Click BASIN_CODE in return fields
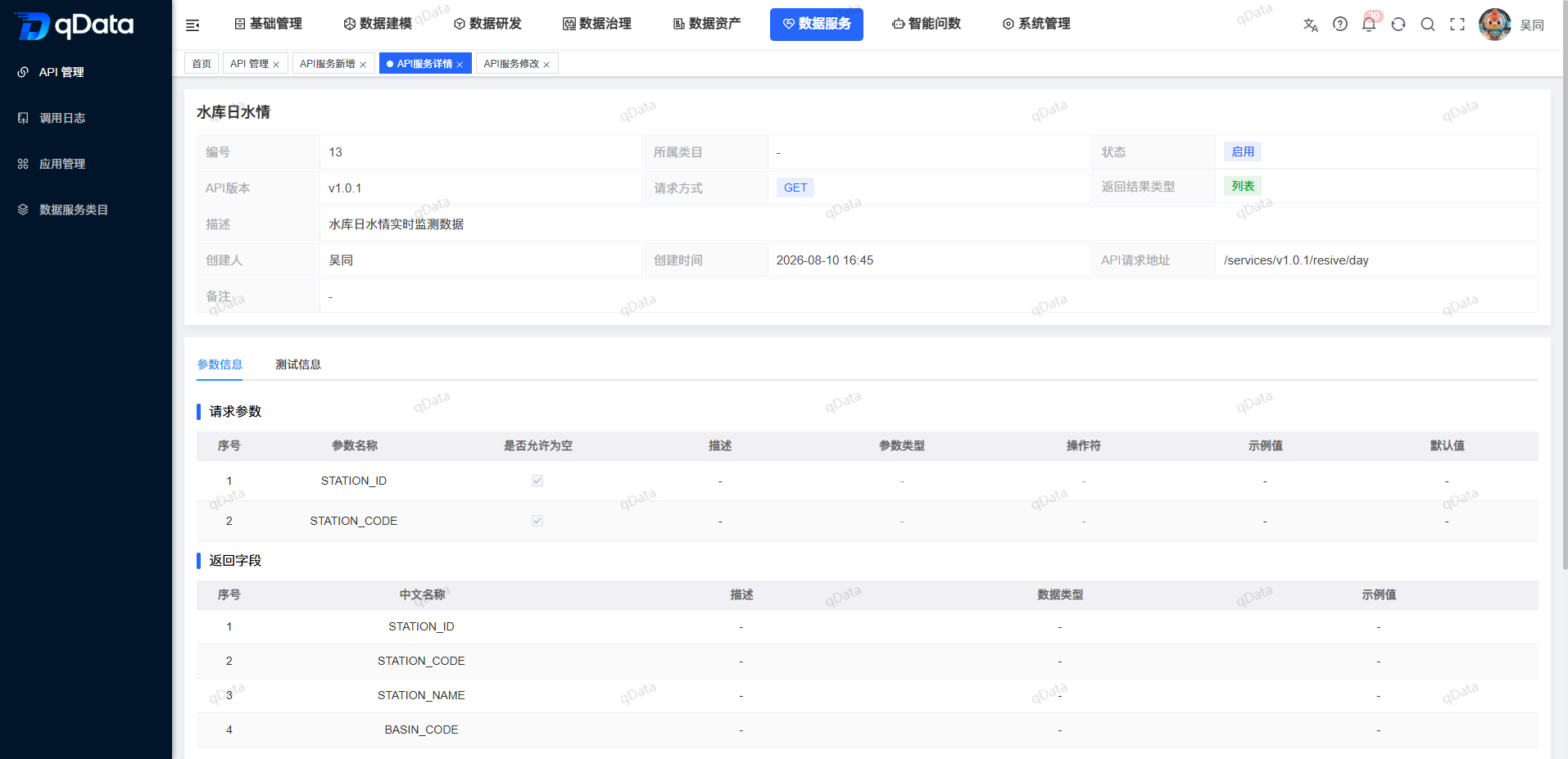This screenshot has width=1568, height=759. (421, 730)
